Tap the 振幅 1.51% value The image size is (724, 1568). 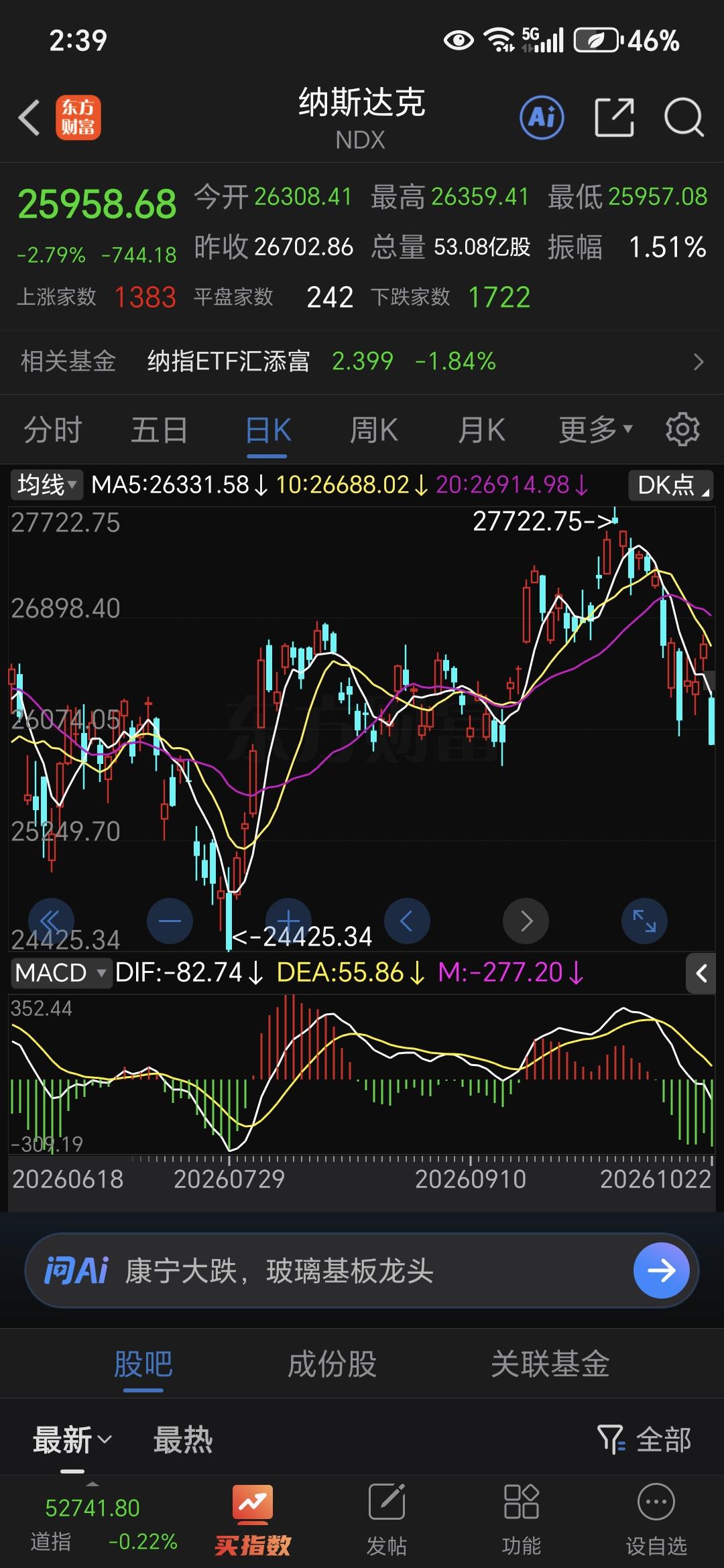click(668, 247)
